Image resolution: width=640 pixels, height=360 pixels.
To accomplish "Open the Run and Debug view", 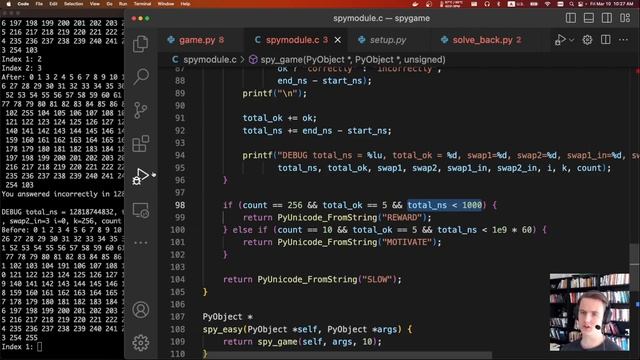I will [140, 176].
